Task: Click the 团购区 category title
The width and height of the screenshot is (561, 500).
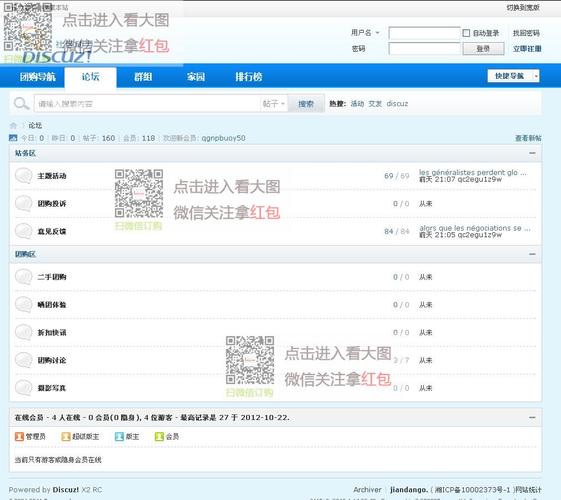Action: click(x=25, y=254)
